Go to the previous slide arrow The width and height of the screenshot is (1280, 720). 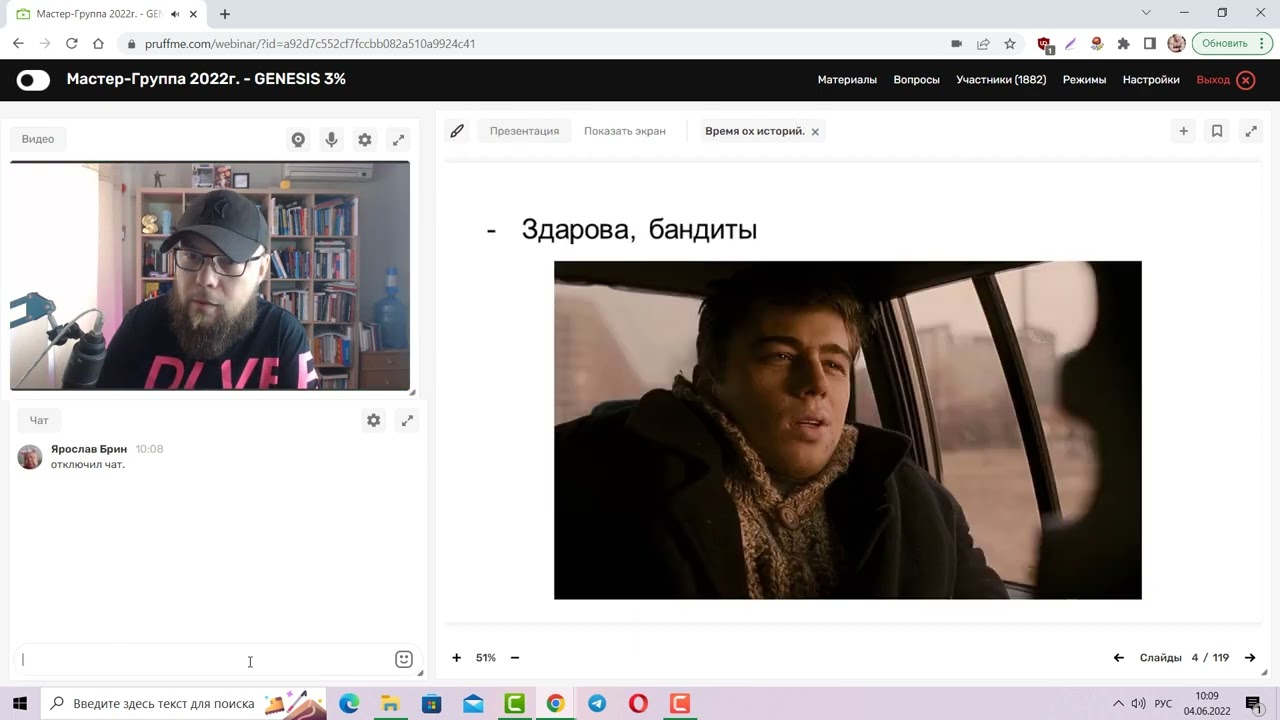[1118, 658]
